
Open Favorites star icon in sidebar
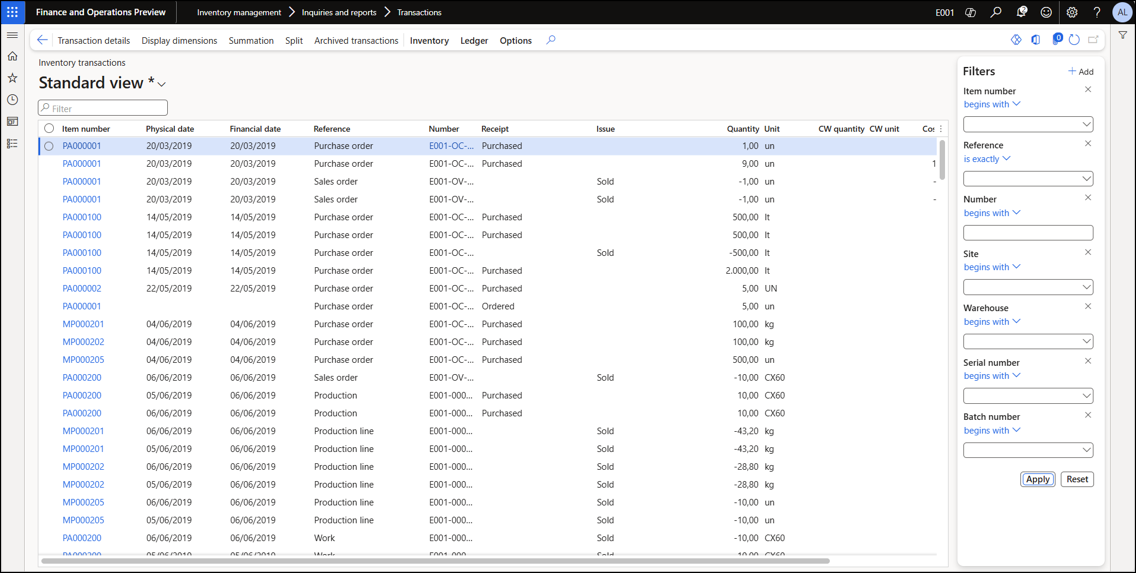tap(12, 78)
